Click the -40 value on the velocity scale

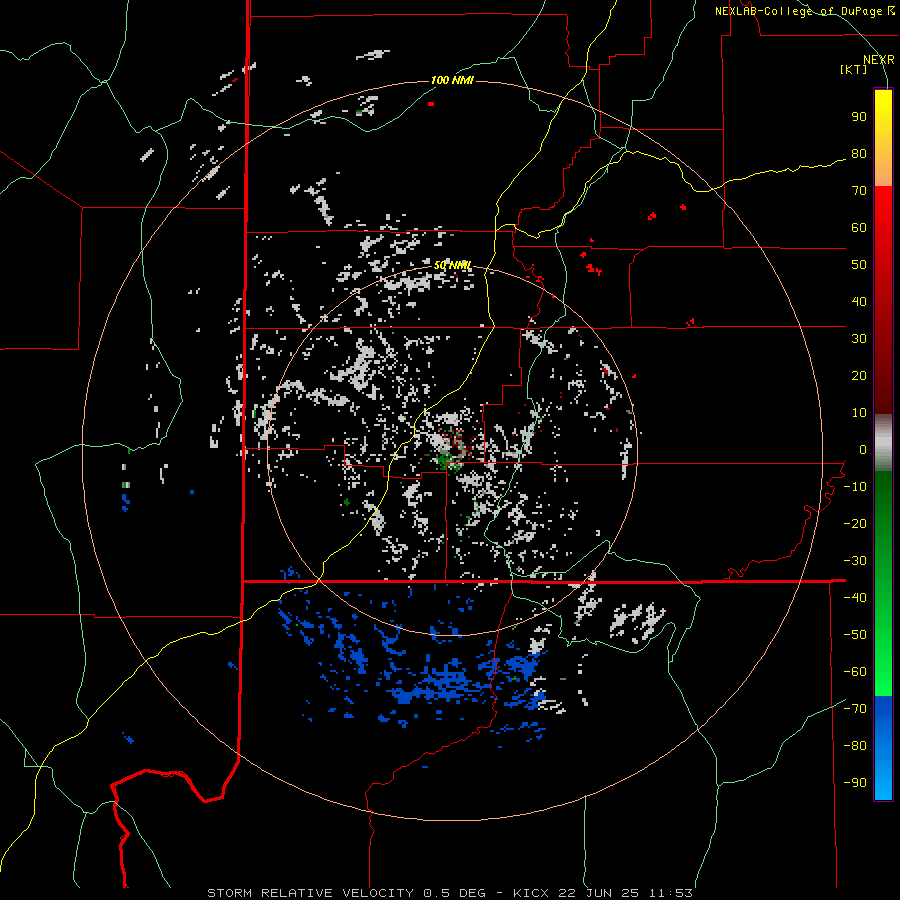click(x=855, y=598)
